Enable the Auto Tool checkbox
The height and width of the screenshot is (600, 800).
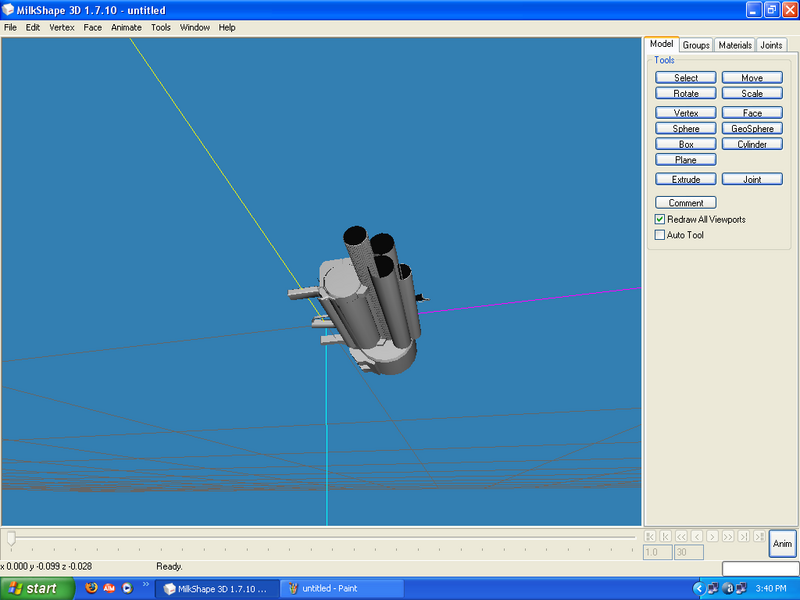660,235
